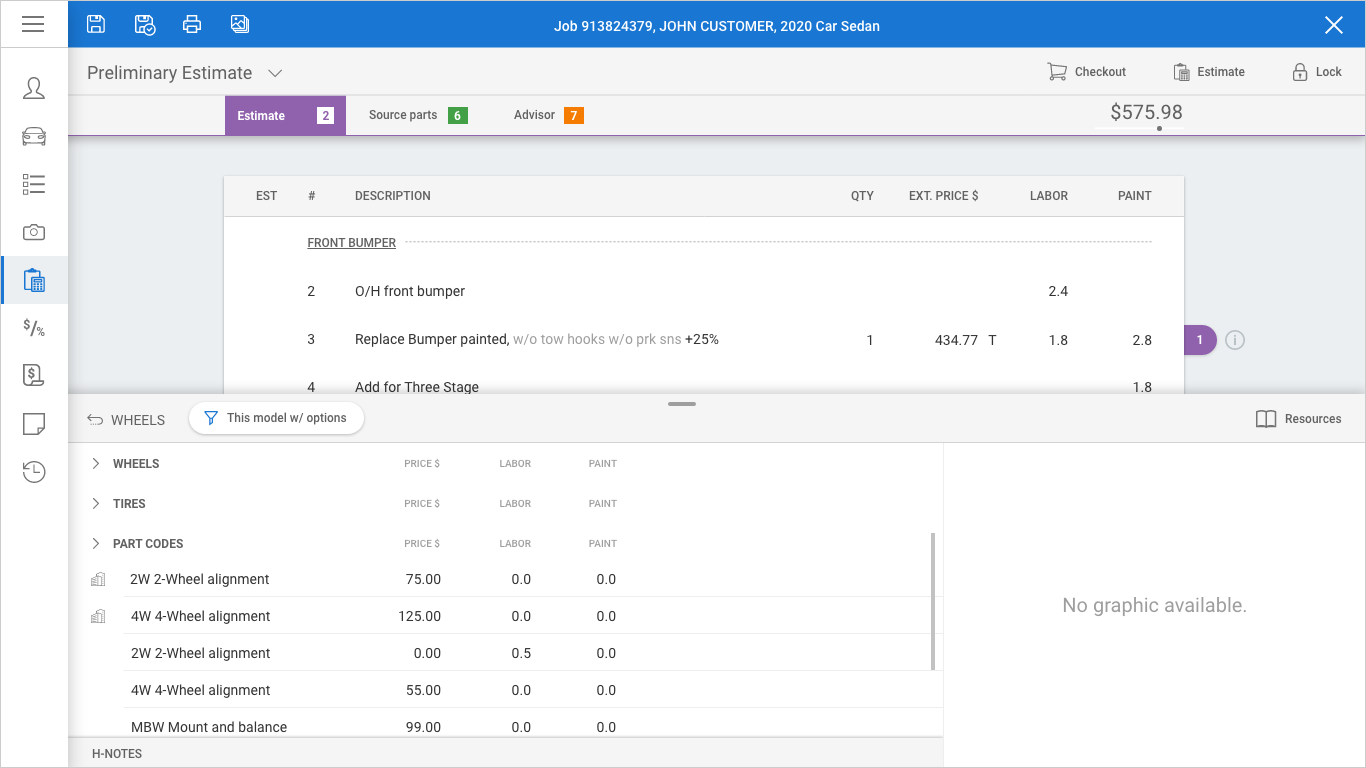Open the notes sidebar icon

click(x=34, y=424)
